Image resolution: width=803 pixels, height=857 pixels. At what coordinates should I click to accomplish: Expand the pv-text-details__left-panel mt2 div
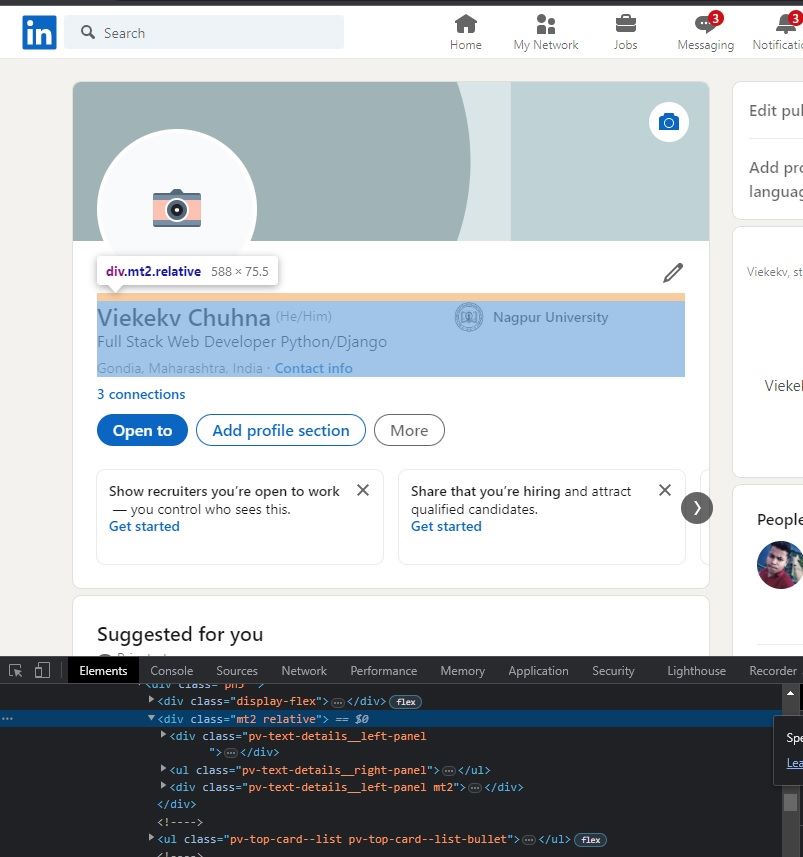point(163,786)
